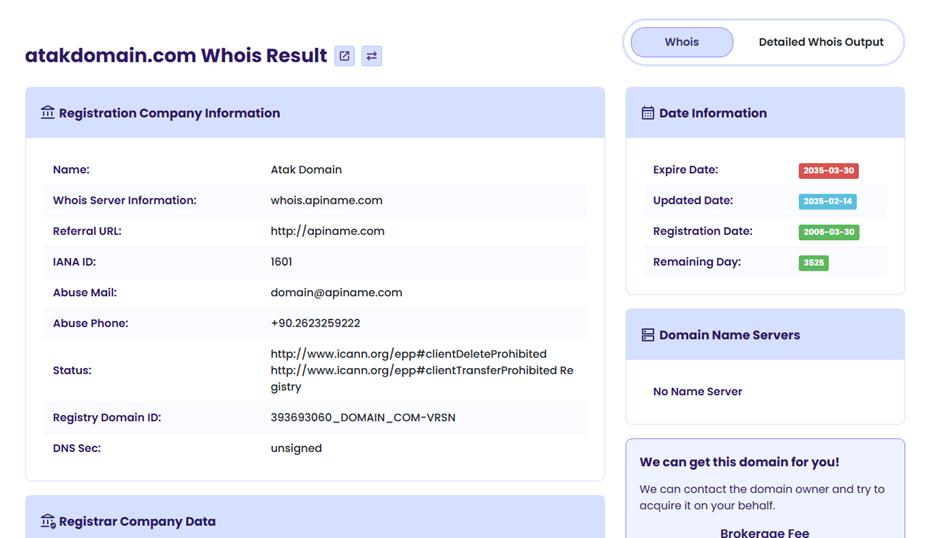The height and width of the screenshot is (538, 940).
Task: Click the calendar icon for Date Information
Action: tap(647, 113)
